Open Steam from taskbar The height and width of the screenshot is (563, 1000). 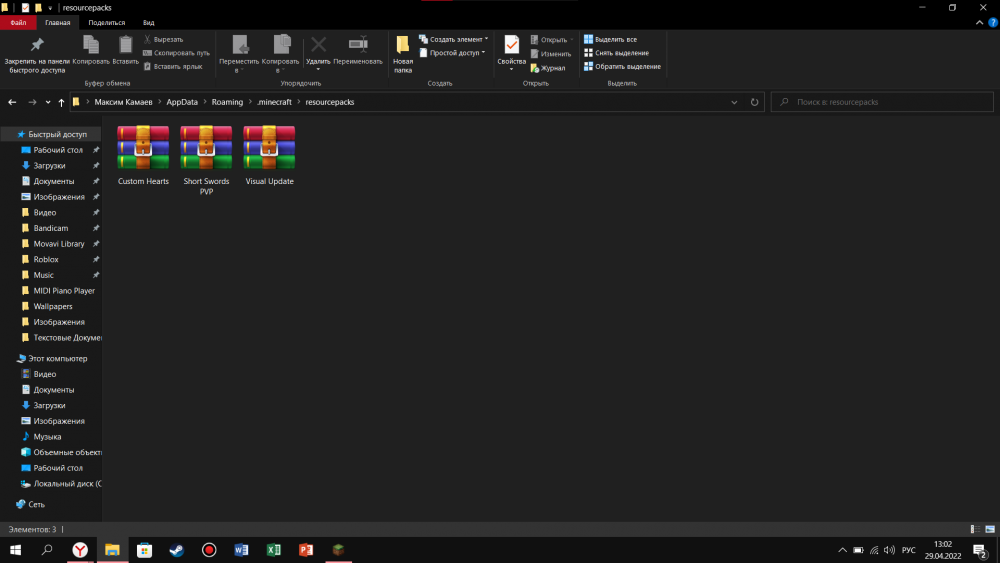tap(177, 550)
